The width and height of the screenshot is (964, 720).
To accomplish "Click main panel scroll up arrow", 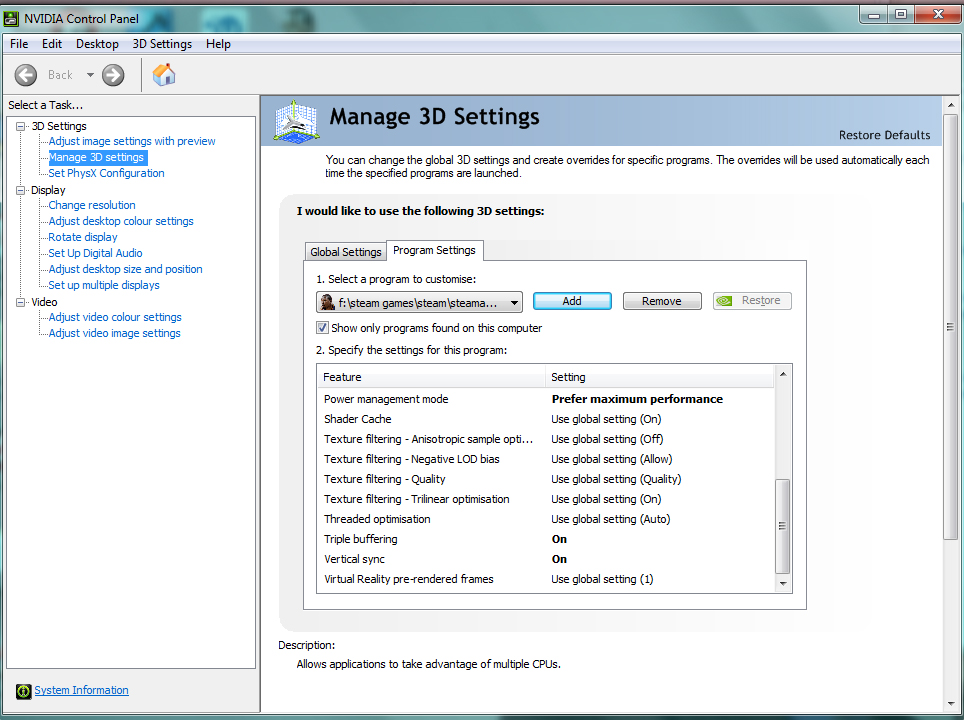I will tap(950, 105).
